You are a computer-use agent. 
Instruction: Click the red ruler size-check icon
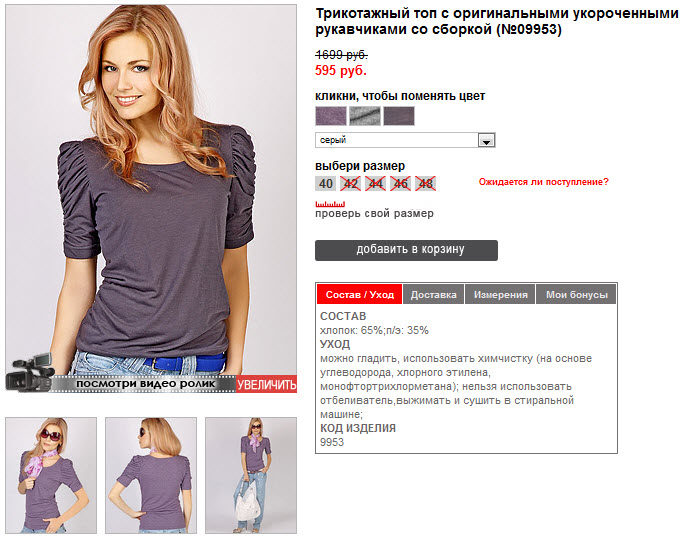coord(330,204)
